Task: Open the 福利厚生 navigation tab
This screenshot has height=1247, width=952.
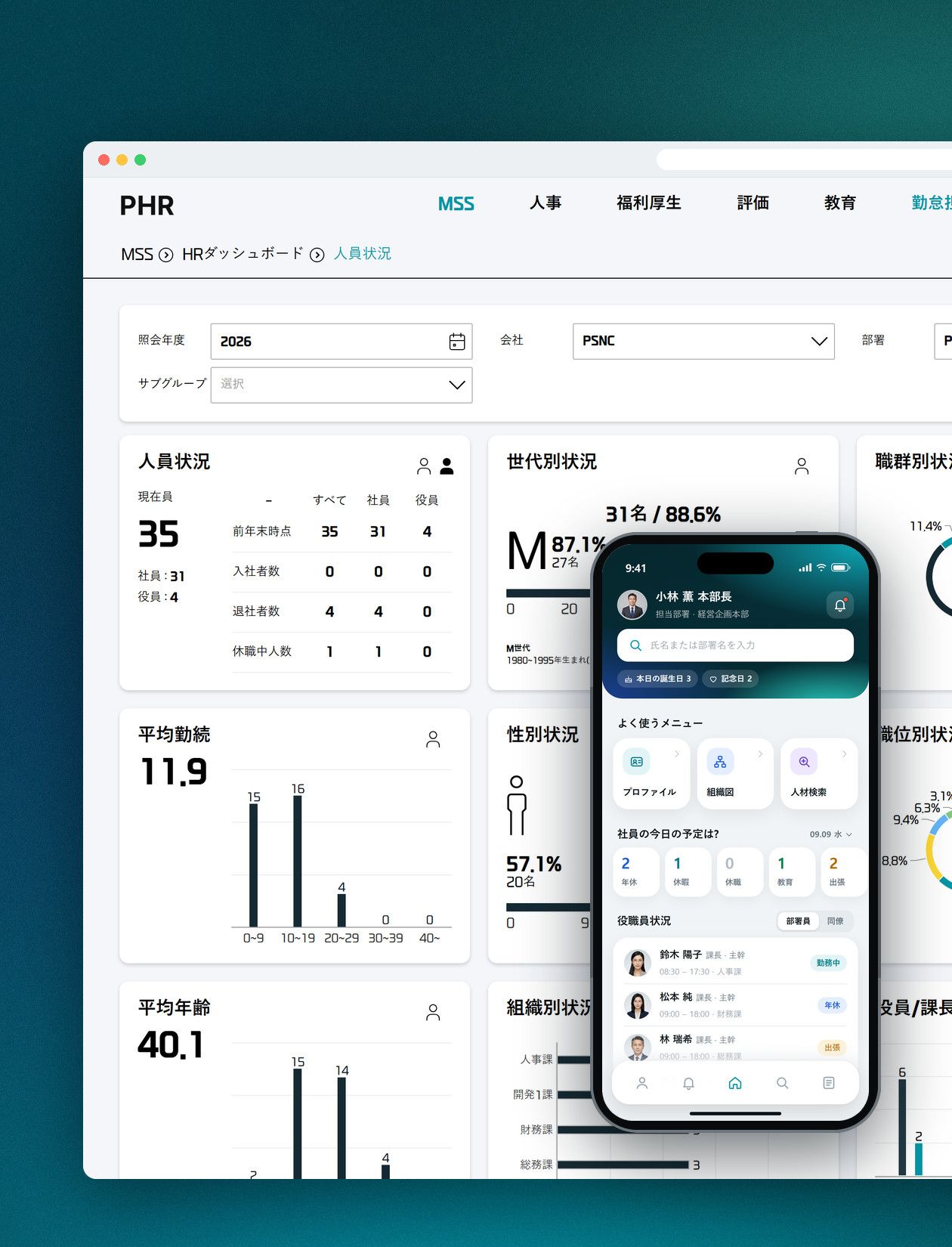Action: click(x=649, y=203)
